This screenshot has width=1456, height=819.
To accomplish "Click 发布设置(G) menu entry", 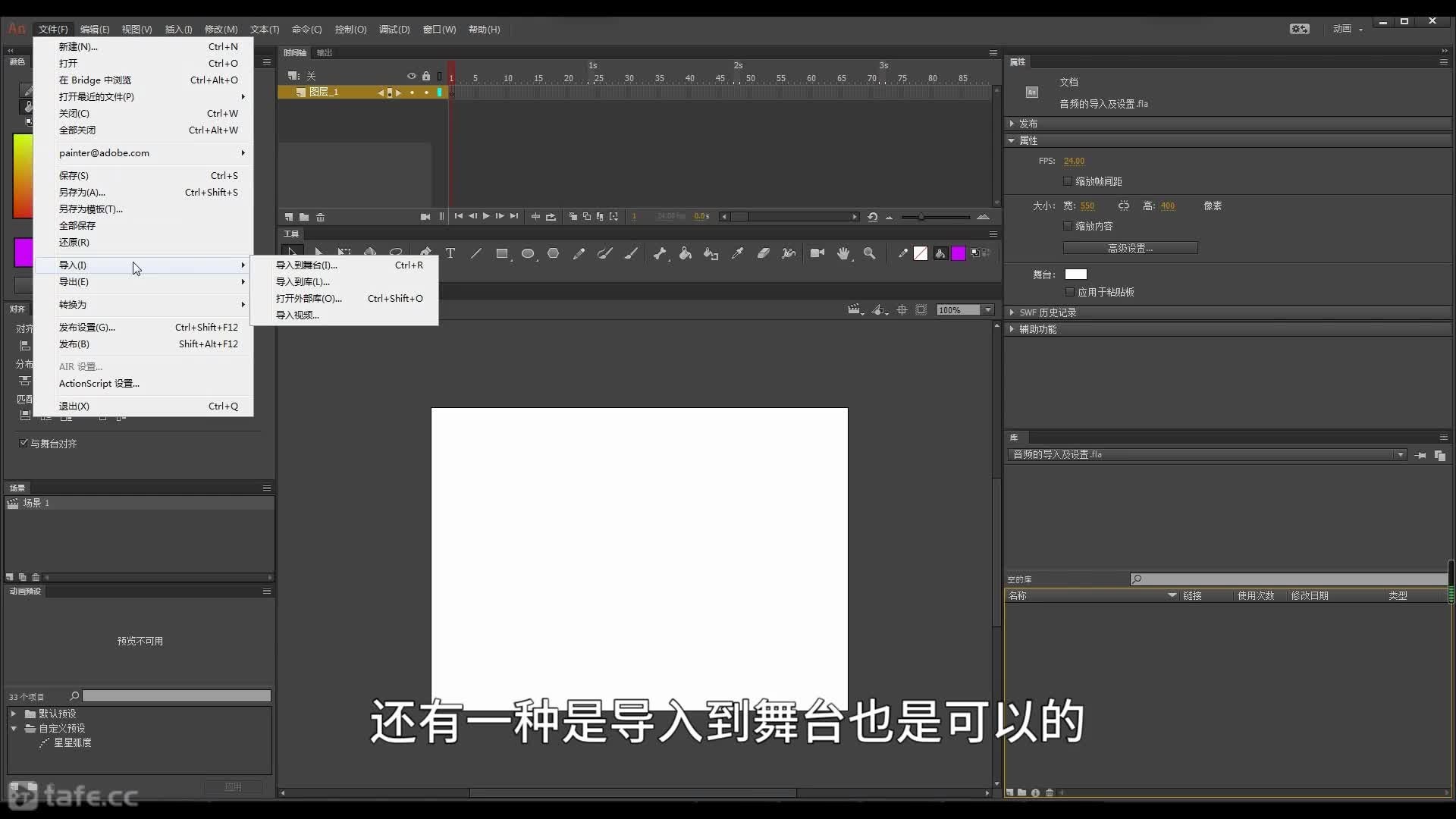I will coord(143,327).
